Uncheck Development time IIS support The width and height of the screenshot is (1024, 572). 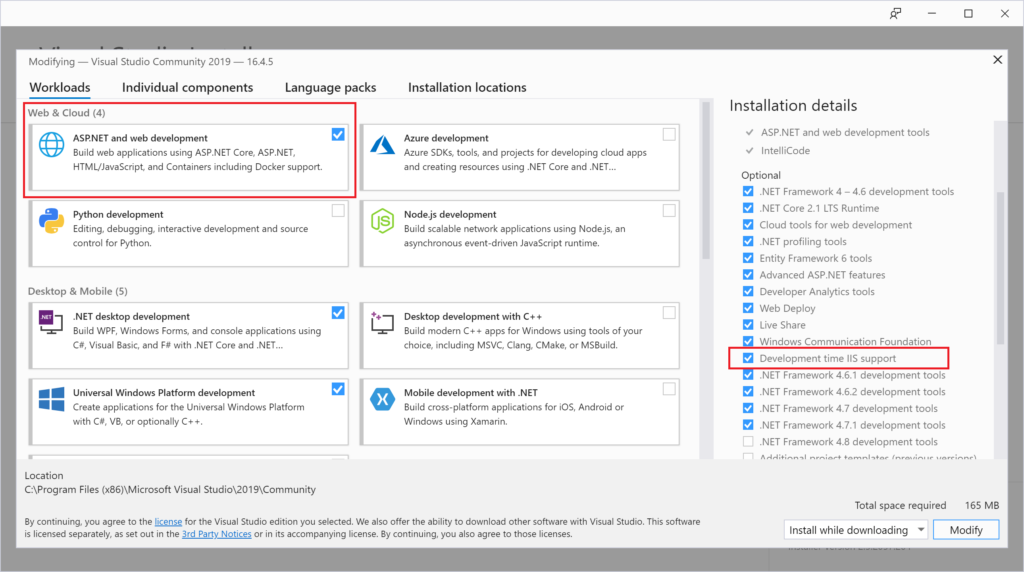click(x=748, y=358)
